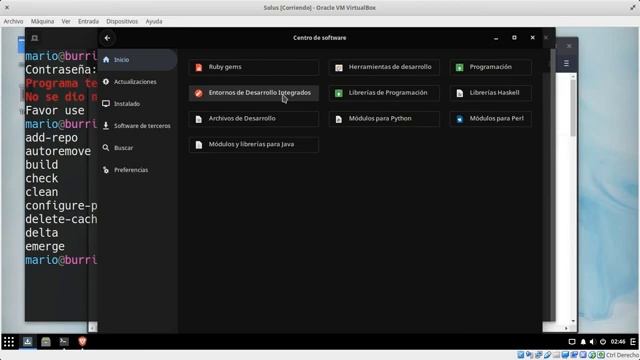Click the terminal window's tab icon
This screenshot has width=640, height=360.
point(35,38)
